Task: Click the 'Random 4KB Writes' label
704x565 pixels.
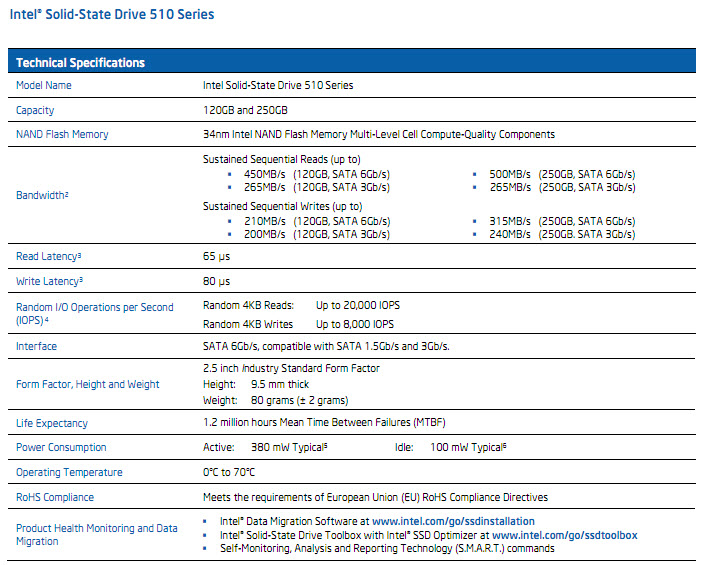Action: point(248,324)
